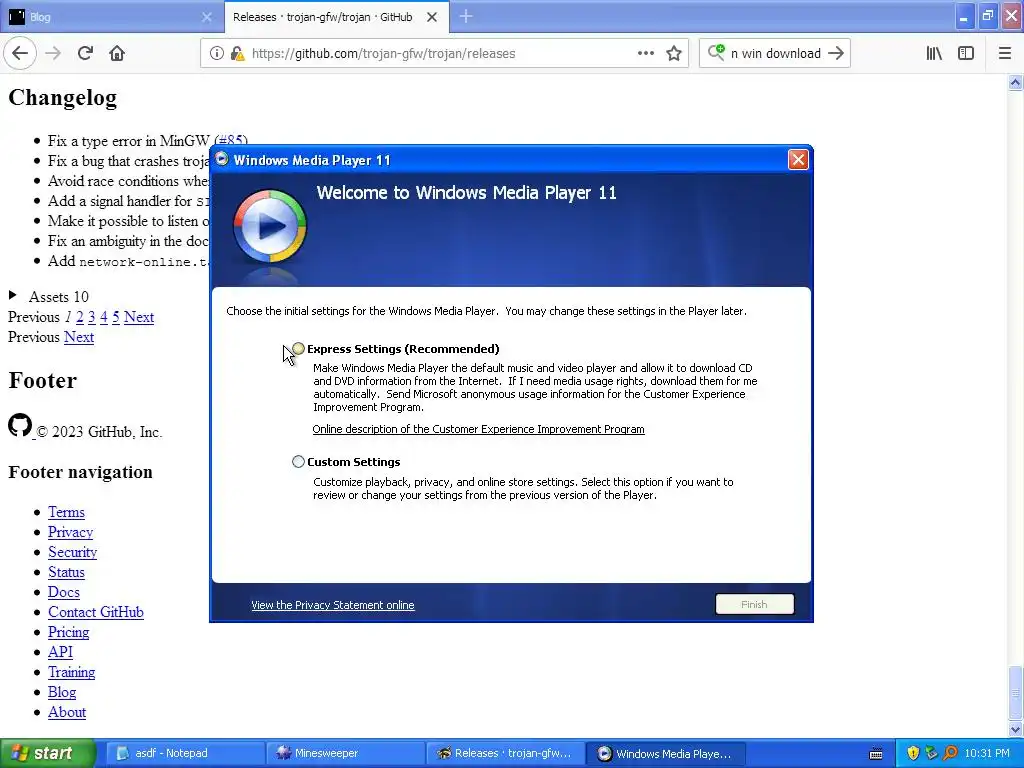1024x768 pixels.
Task: Click the vertical scrollbar thumb
Action: pyautogui.click(x=1015, y=692)
